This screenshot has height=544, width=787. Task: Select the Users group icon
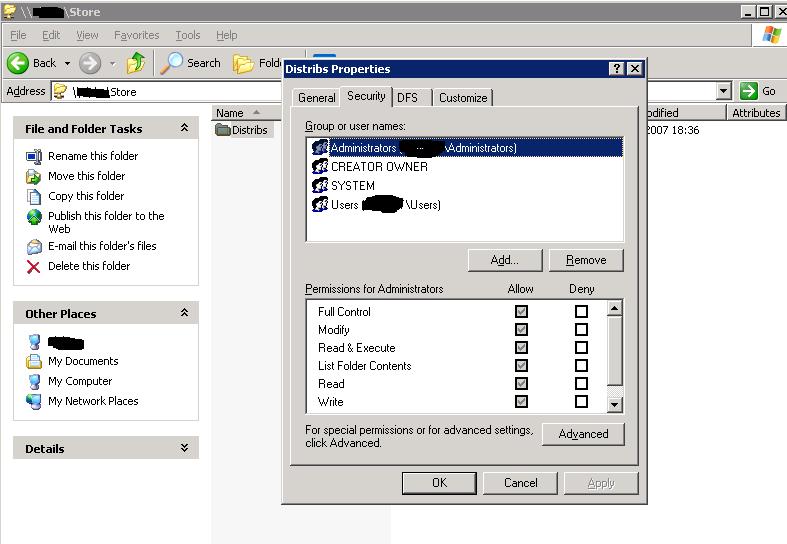click(x=320, y=204)
